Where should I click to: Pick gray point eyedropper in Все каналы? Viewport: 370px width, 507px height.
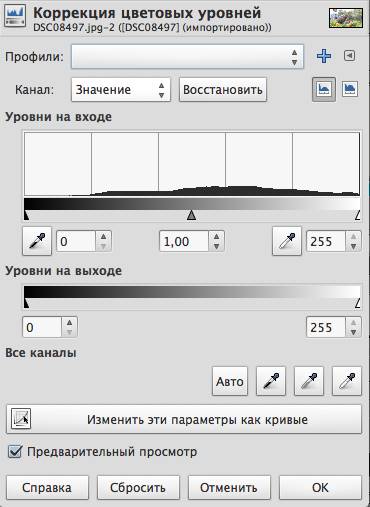click(309, 381)
